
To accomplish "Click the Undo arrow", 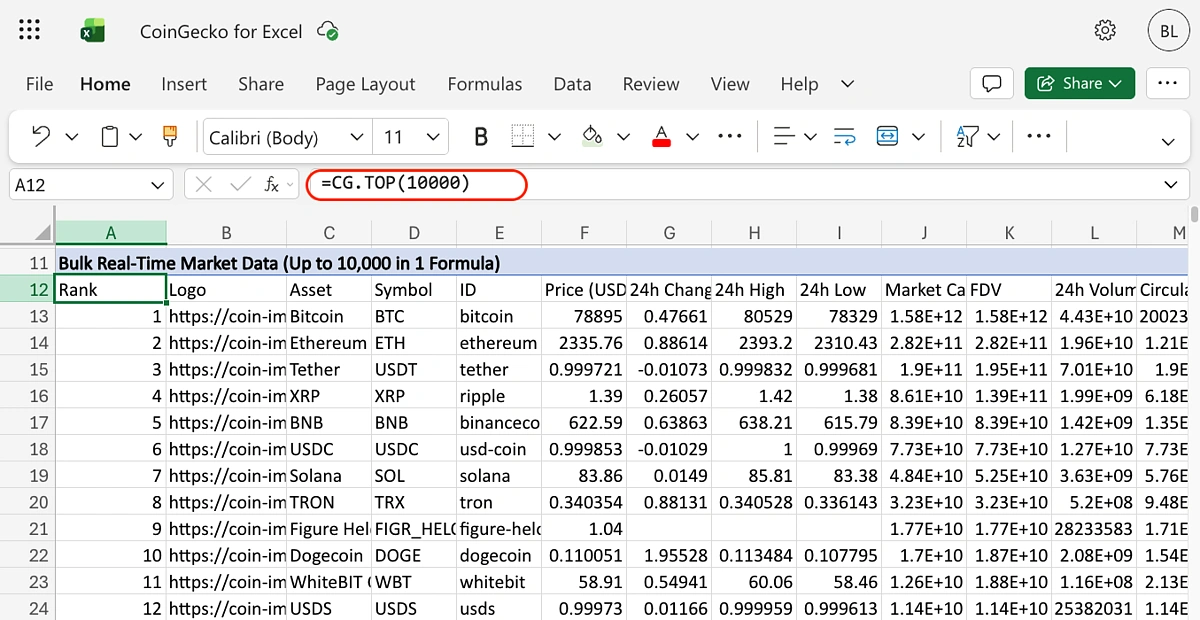I will (41, 136).
